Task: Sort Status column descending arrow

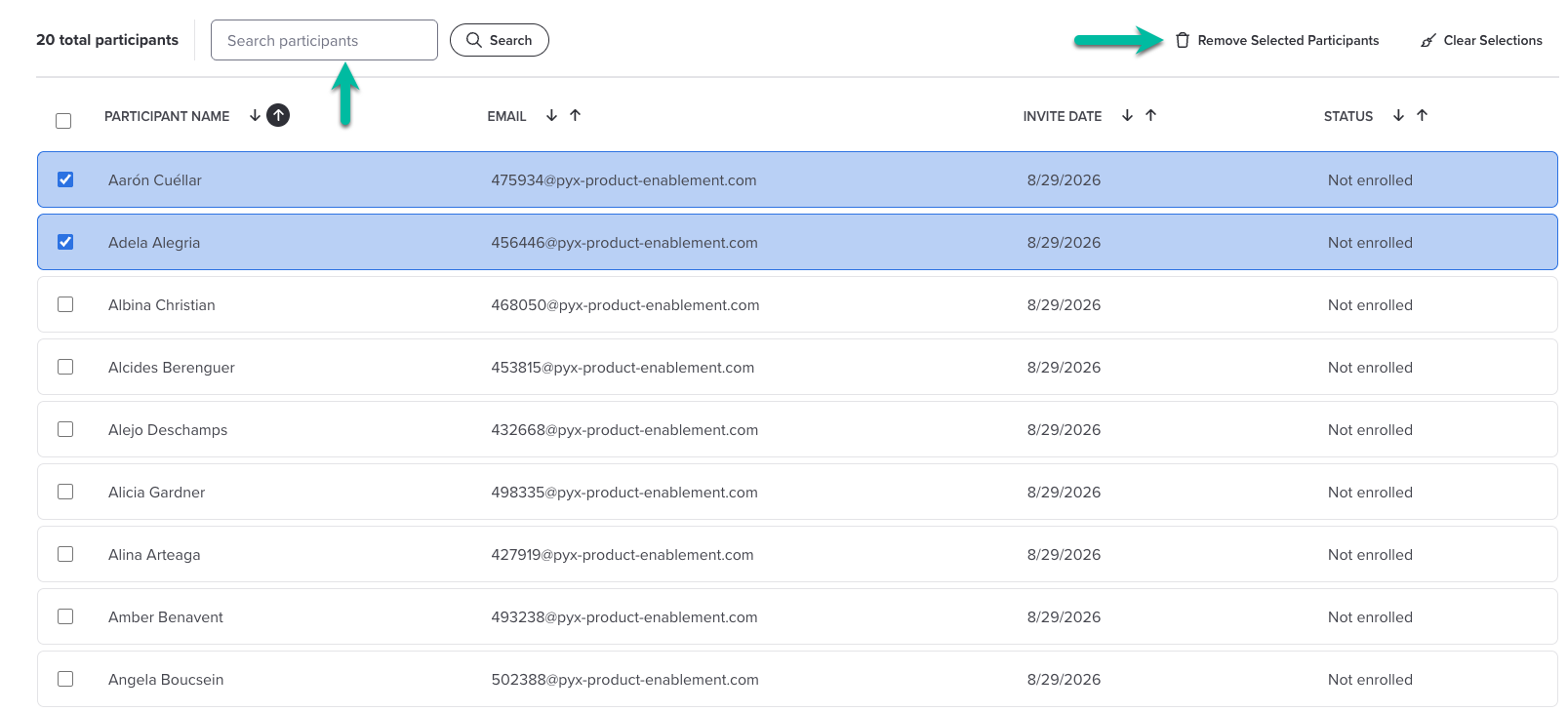Action: click(1398, 115)
